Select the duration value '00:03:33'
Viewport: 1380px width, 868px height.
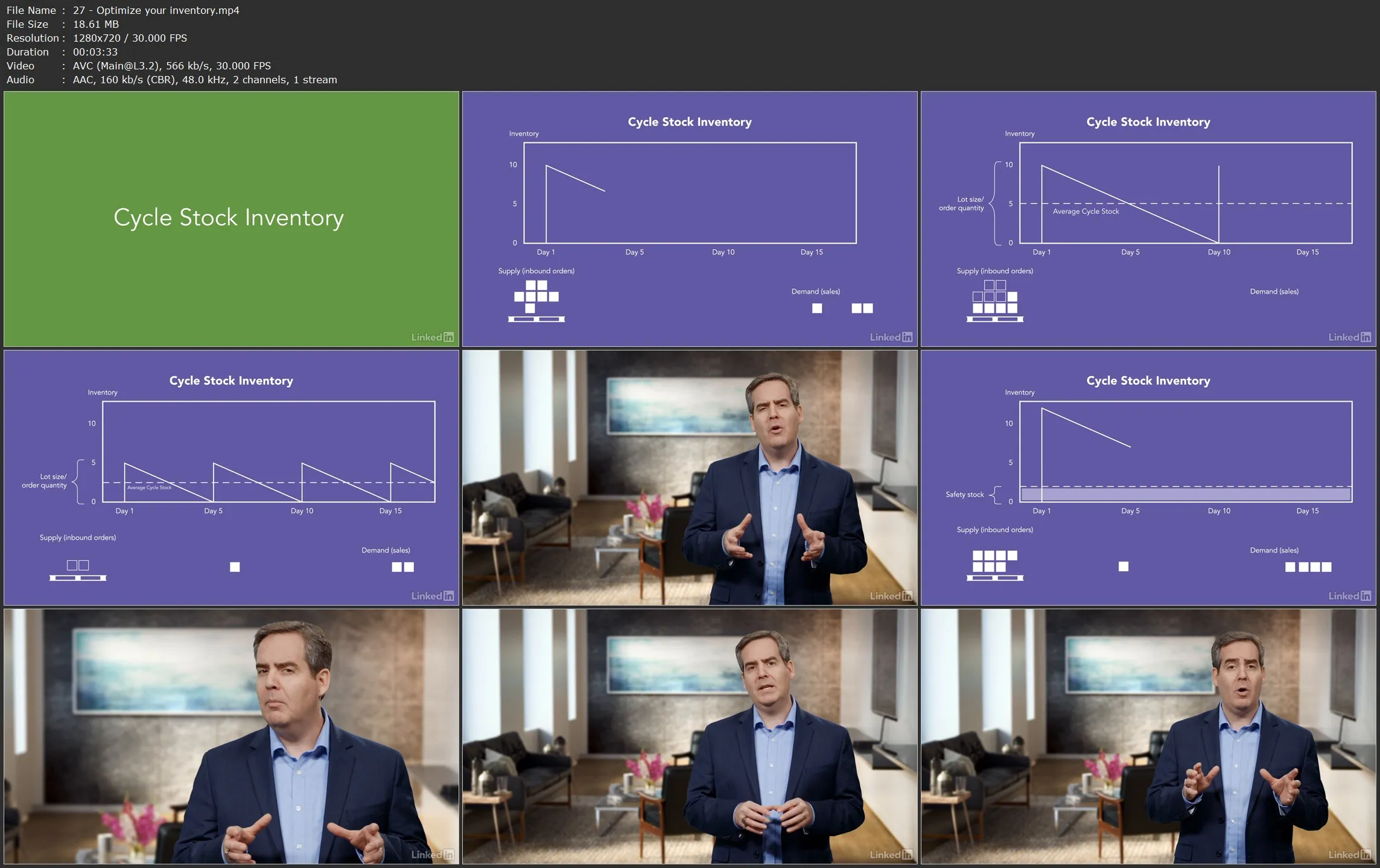[x=95, y=52]
